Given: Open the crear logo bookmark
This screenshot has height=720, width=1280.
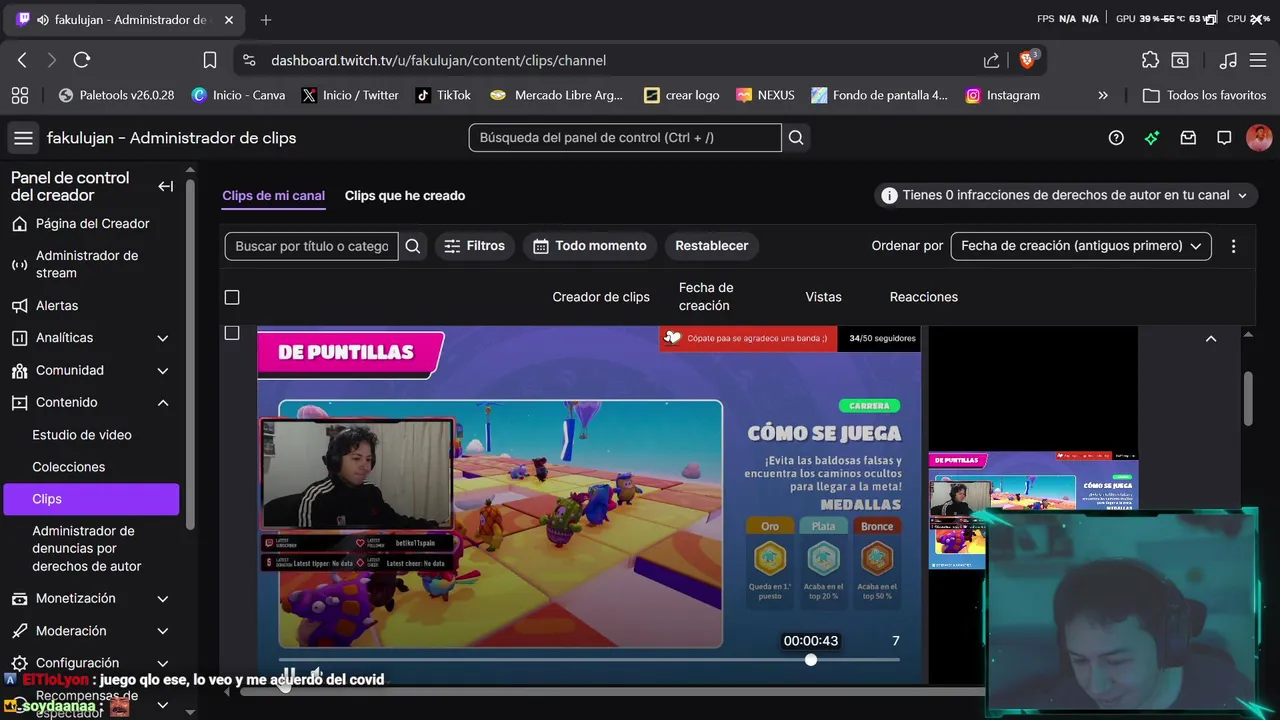Looking at the screenshot, I should pyautogui.click(x=682, y=95).
